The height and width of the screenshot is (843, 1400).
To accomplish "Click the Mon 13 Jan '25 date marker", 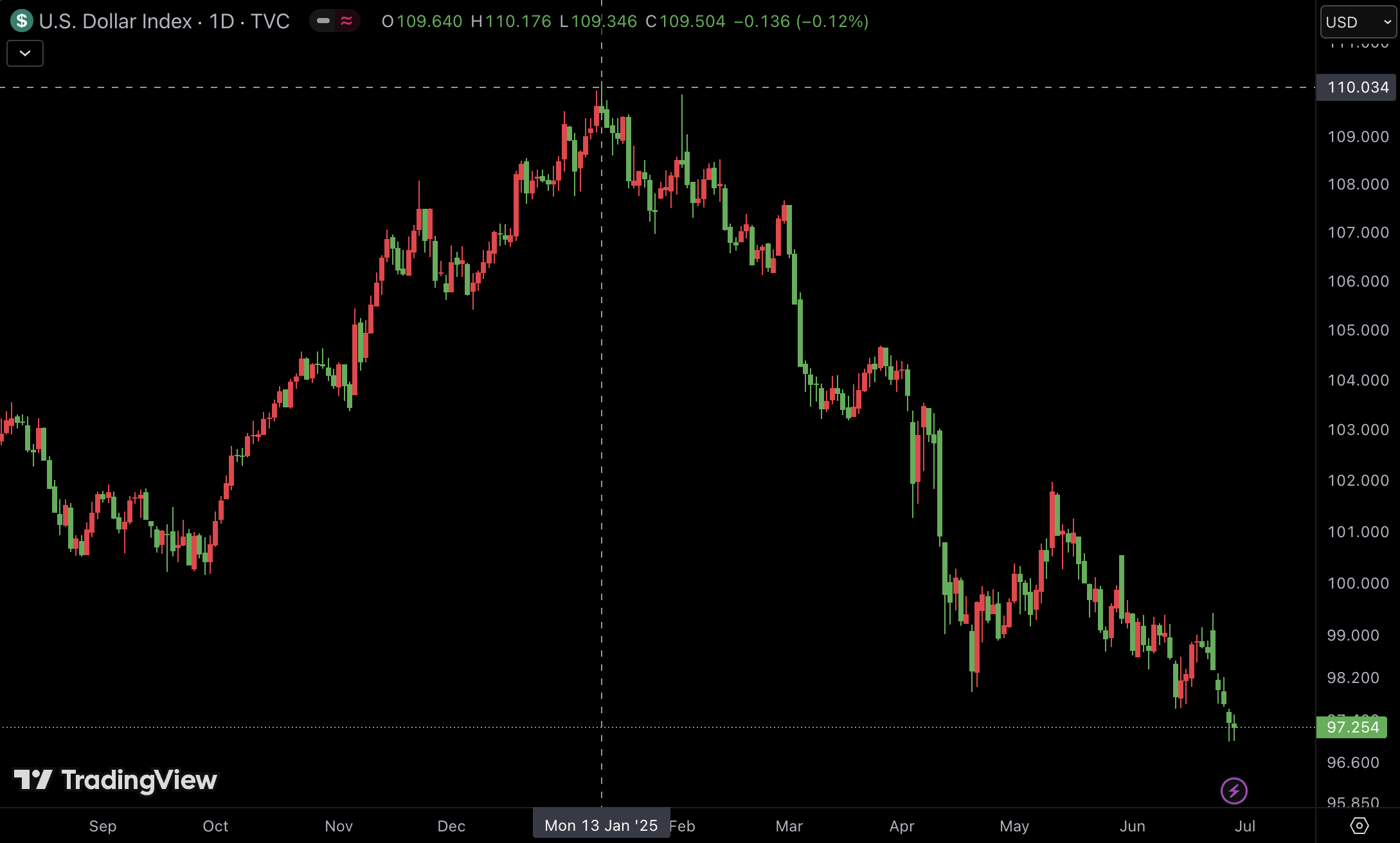I will pos(601,824).
